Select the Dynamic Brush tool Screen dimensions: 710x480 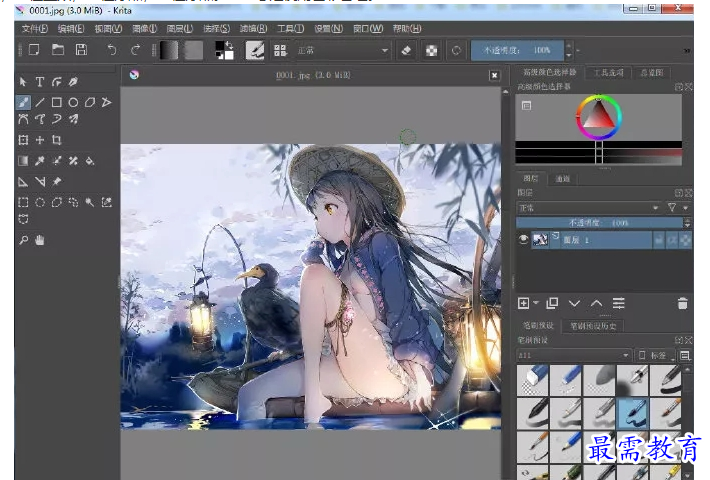click(57, 119)
